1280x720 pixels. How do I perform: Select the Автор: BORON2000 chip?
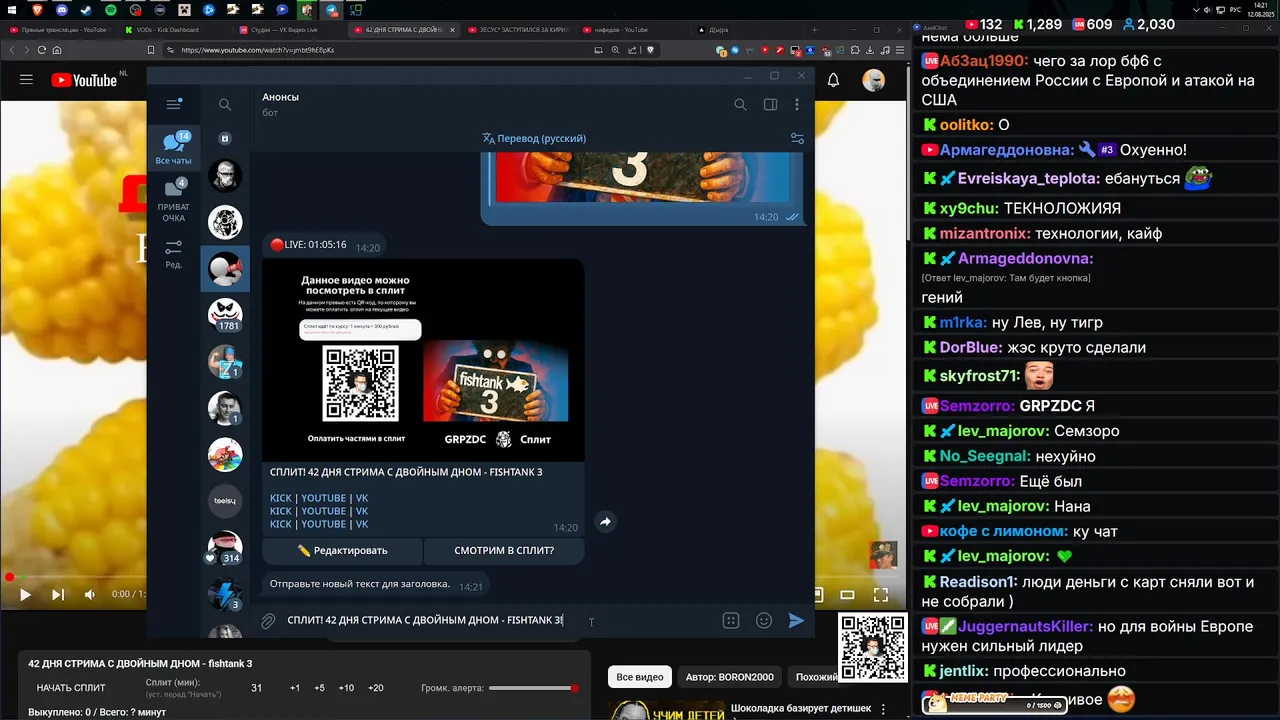pos(730,677)
